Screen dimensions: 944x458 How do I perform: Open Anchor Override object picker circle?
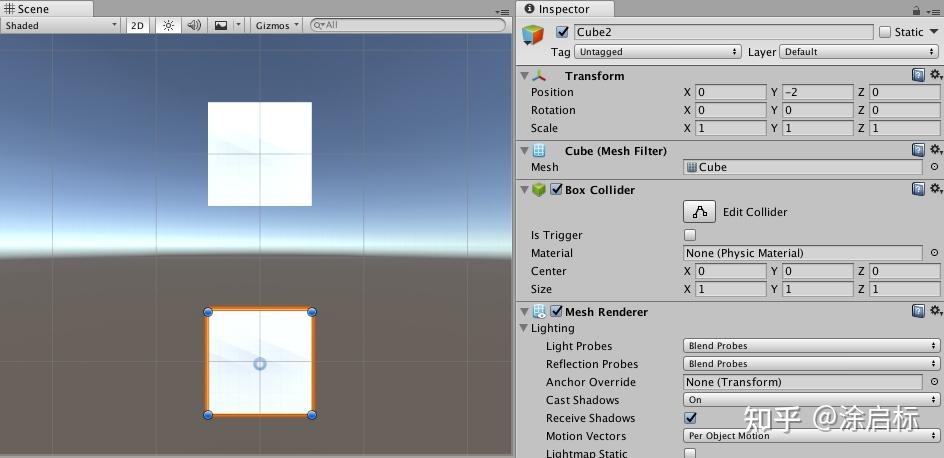point(934,382)
